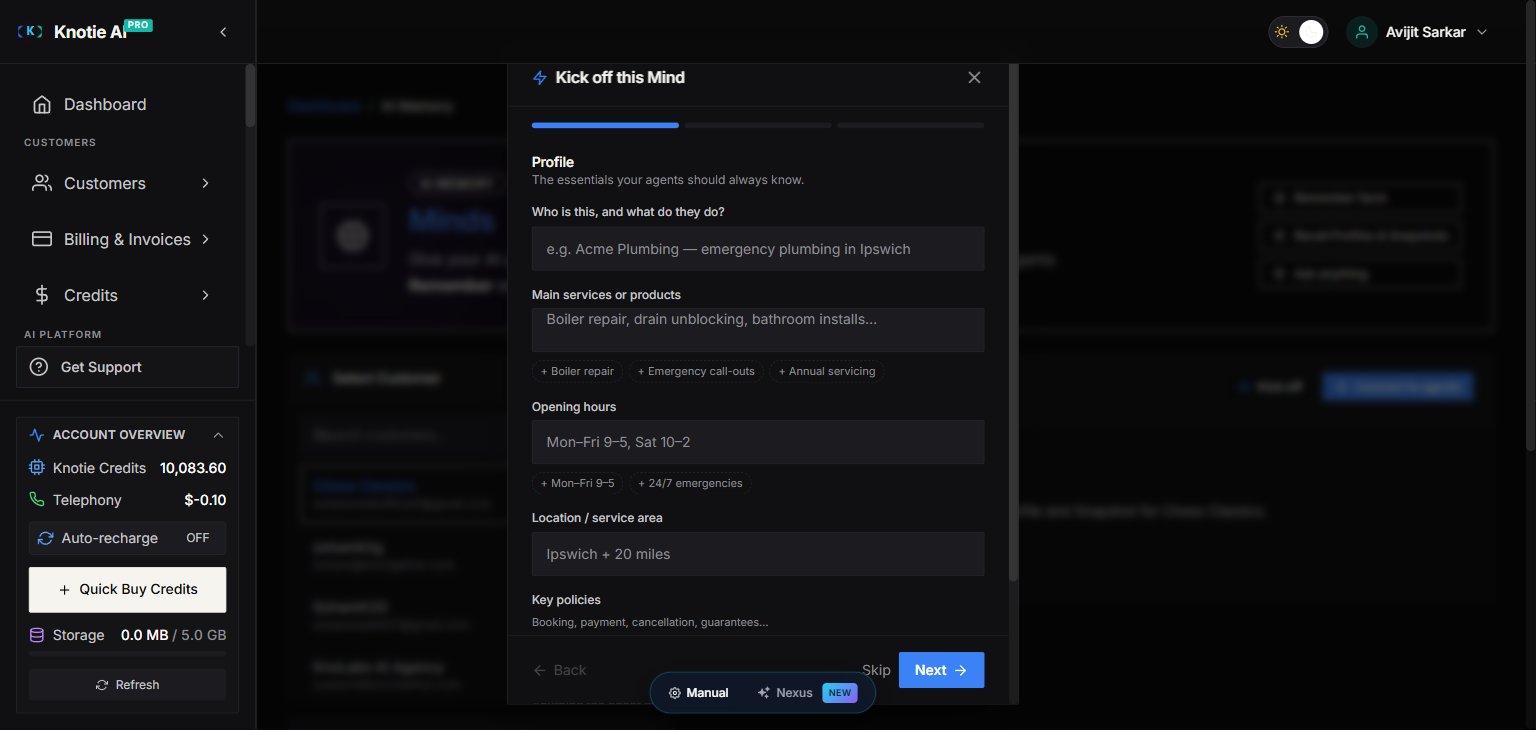This screenshot has width=1536, height=730.
Task: Click the Dashboard home icon
Action: (x=41, y=104)
